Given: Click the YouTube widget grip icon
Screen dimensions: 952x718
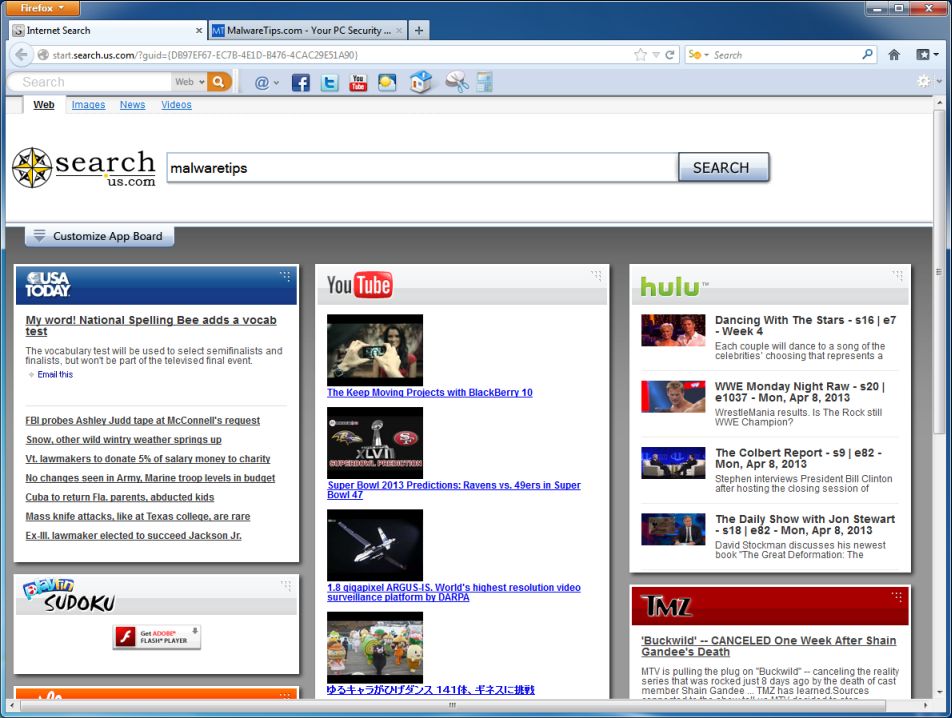Looking at the screenshot, I should pyautogui.click(x=596, y=276).
